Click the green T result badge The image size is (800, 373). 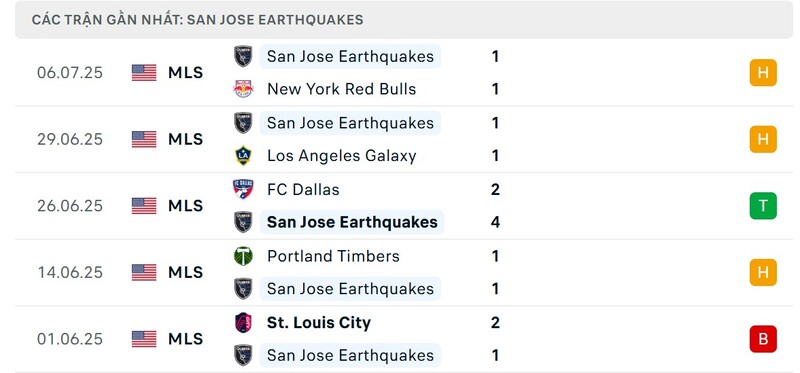(x=763, y=206)
